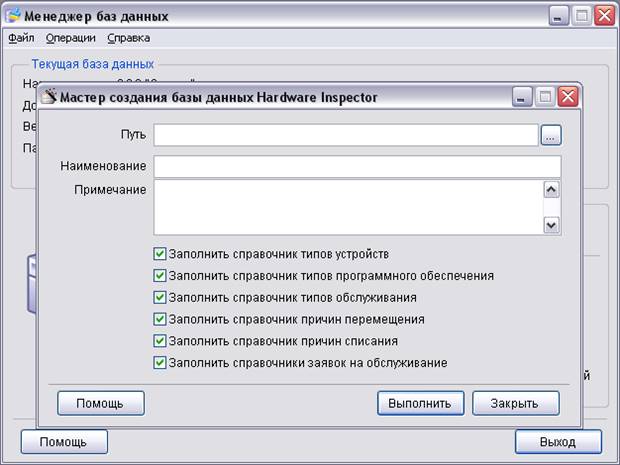Image resolution: width=620 pixels, height=465 pixels.
Task: Minimize the database creation wizard dialog
Action: pyautogui.click(x=522, y=97)
